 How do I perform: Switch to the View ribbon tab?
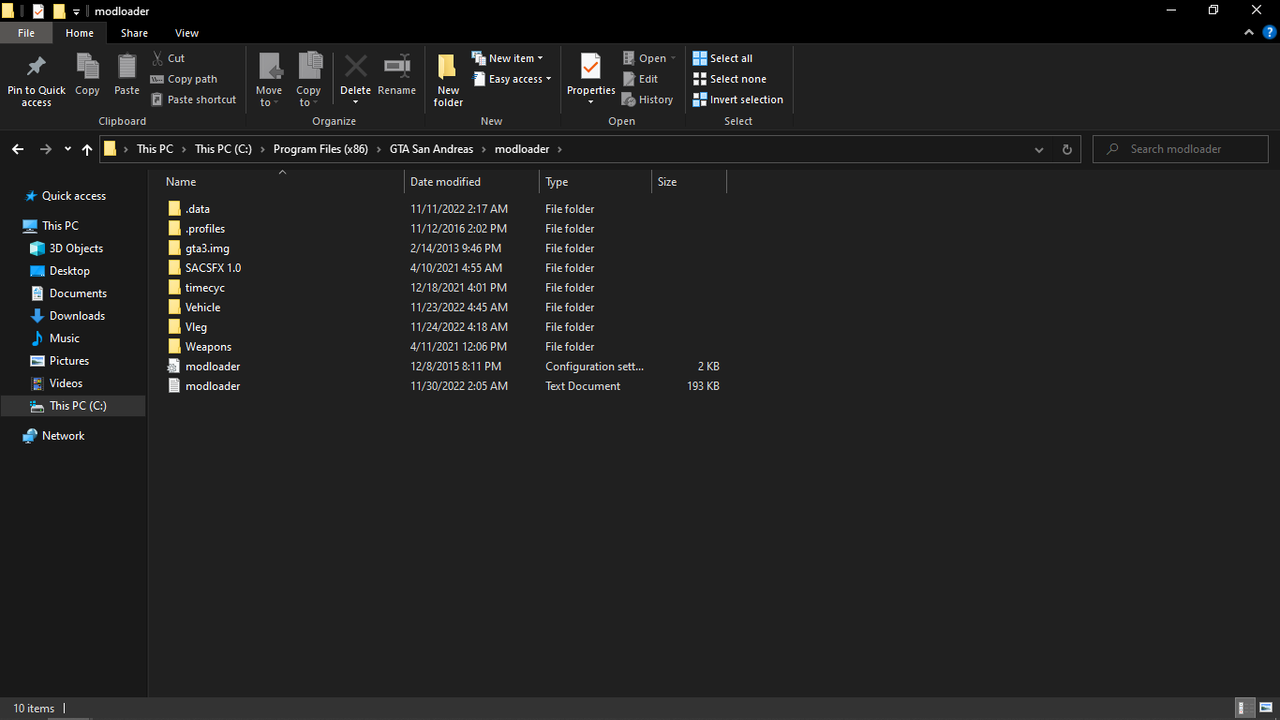pyautogui.click(x=187, y=33)
